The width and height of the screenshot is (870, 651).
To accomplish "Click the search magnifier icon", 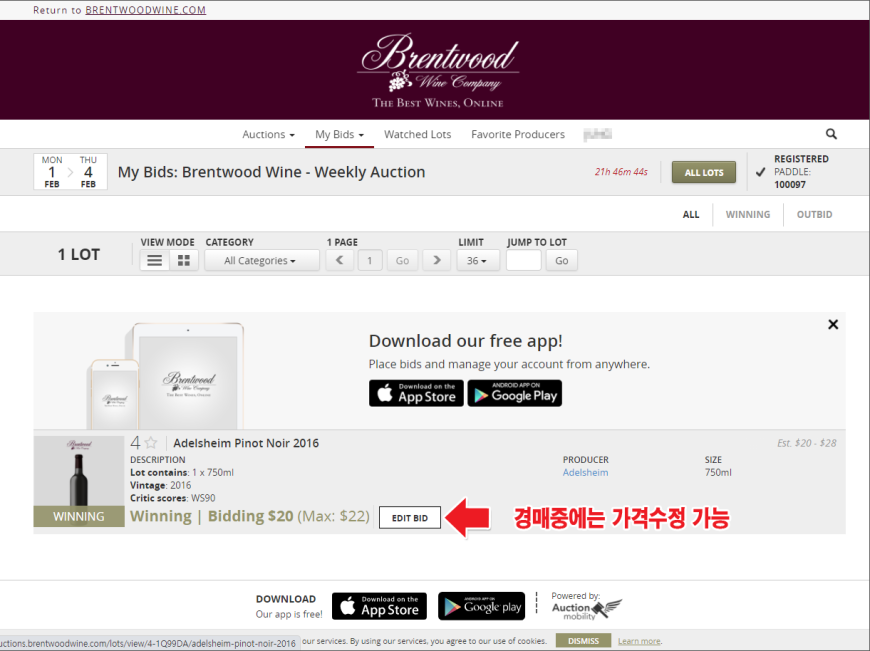I will 831,134.
